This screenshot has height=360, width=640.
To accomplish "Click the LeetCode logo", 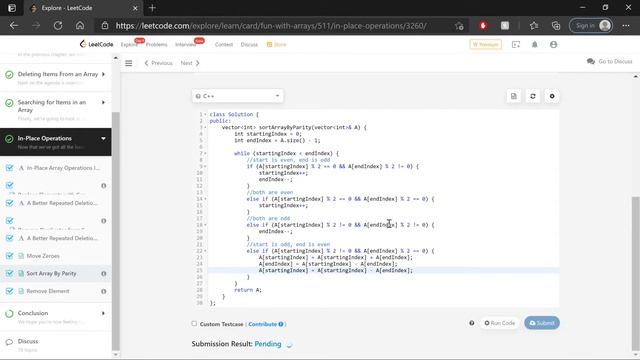I will click(96, 44).
